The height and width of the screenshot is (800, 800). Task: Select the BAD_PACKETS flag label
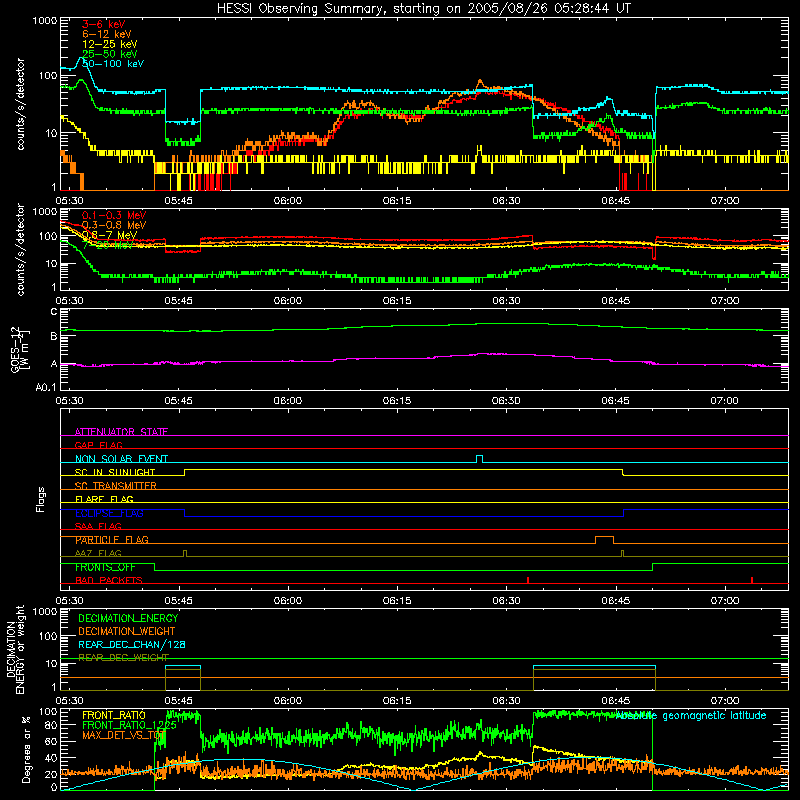pos(109,580)
